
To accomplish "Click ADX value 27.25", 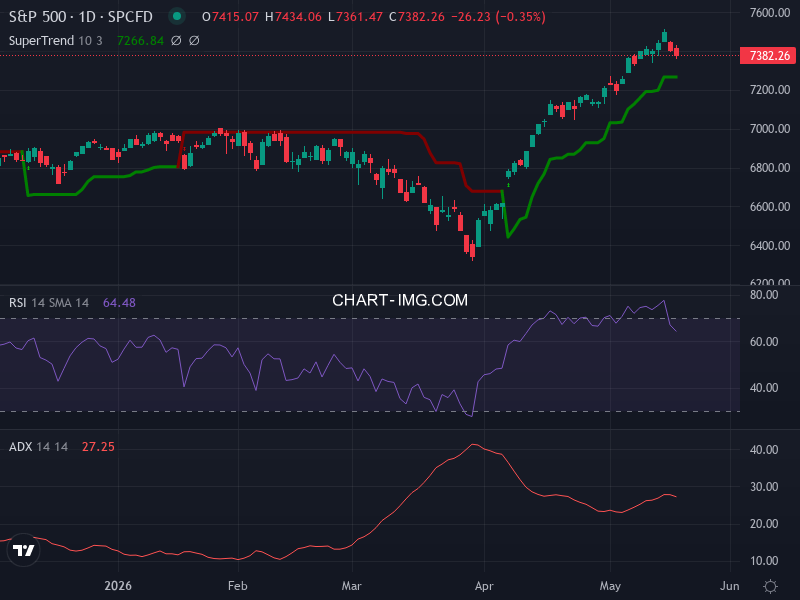I will 98,446.
